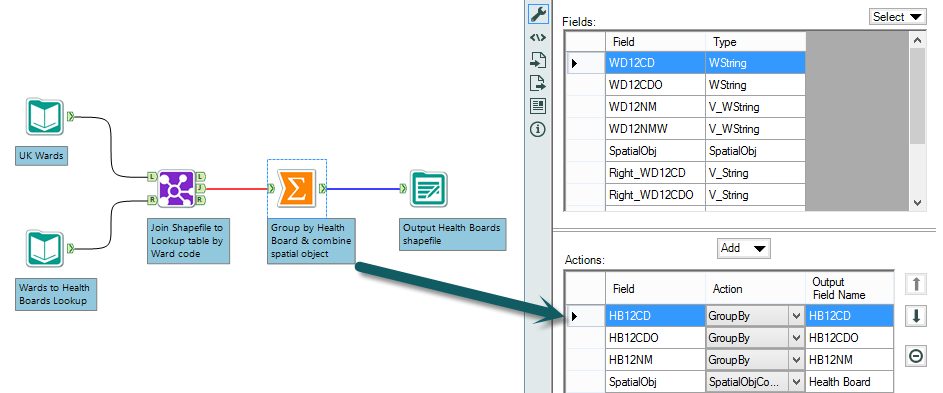This screenshot has height=393, width=943.
Task: Select the WD12NM field row
Action: point(686,107)
